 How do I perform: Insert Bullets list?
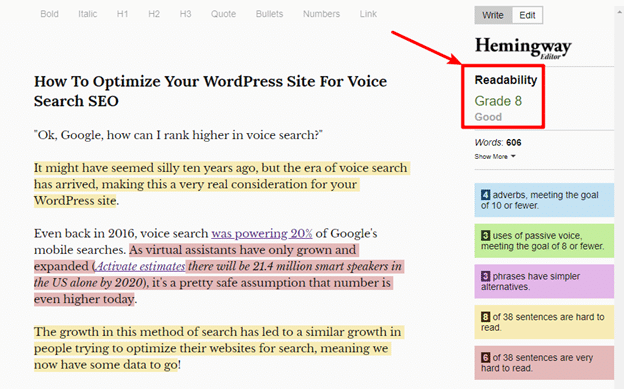tap(269, 14)
